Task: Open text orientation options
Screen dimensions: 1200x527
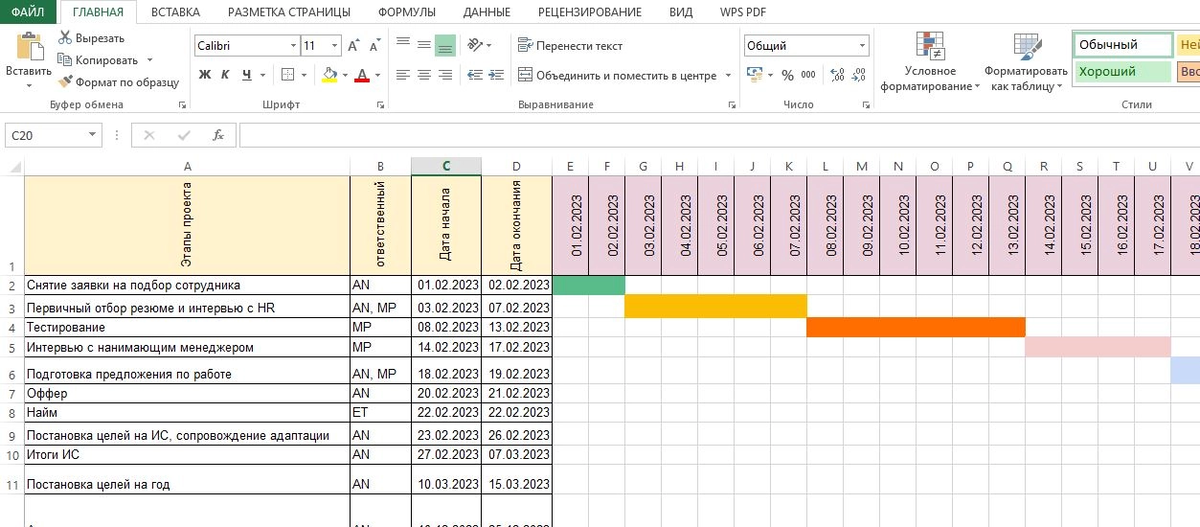Action: (x=478, y=44)
